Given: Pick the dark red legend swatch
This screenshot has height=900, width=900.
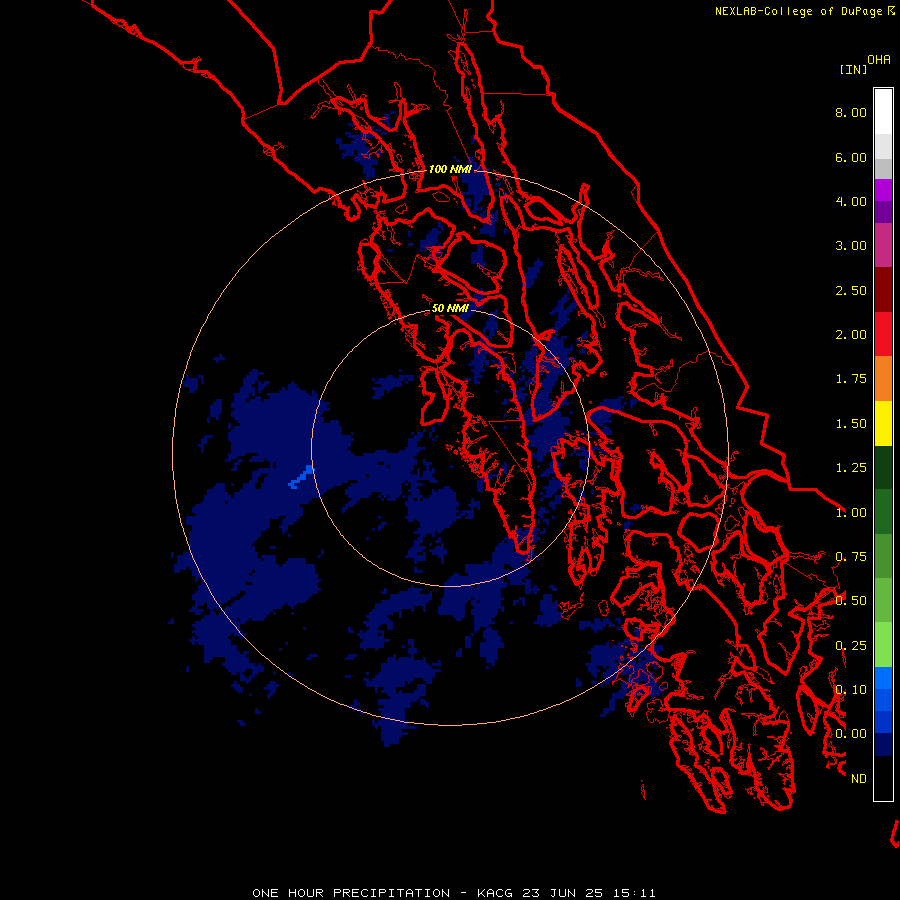Looking at the screenshot, I should (x=883, y=290).
